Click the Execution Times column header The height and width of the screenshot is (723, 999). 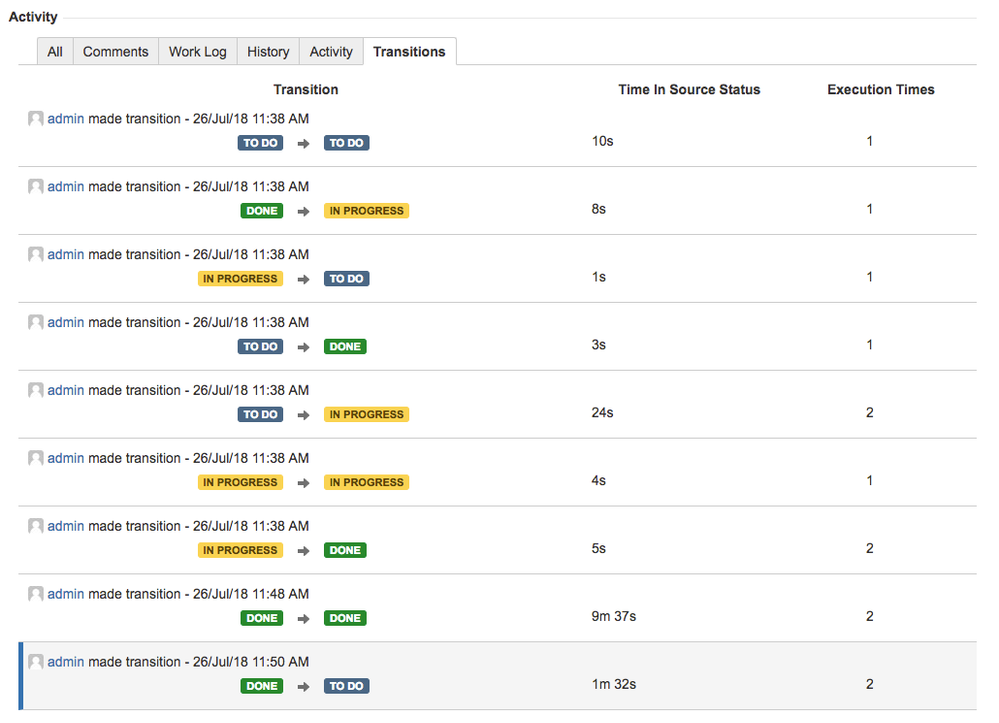click(x=880, y=89)
